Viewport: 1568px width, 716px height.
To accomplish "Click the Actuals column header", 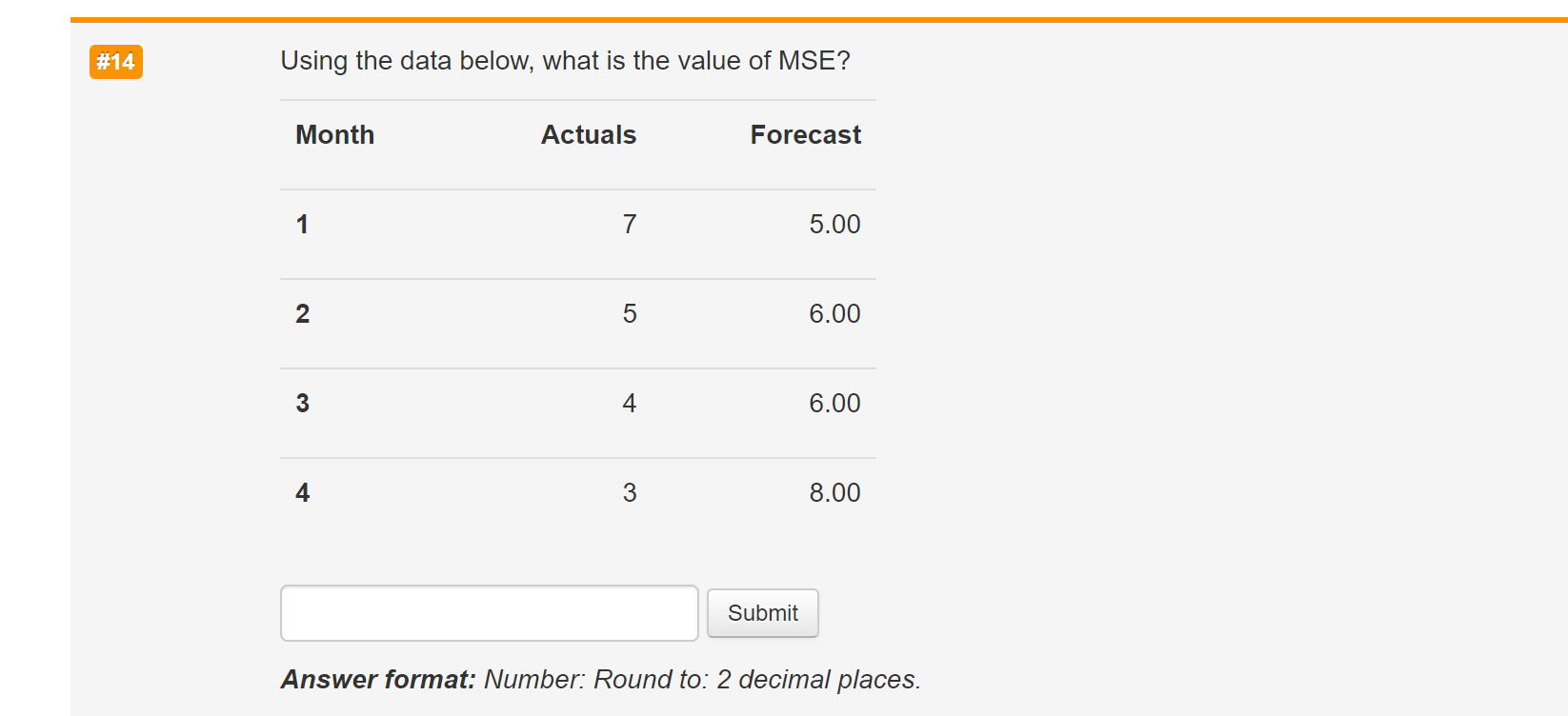I will point(588,134).
